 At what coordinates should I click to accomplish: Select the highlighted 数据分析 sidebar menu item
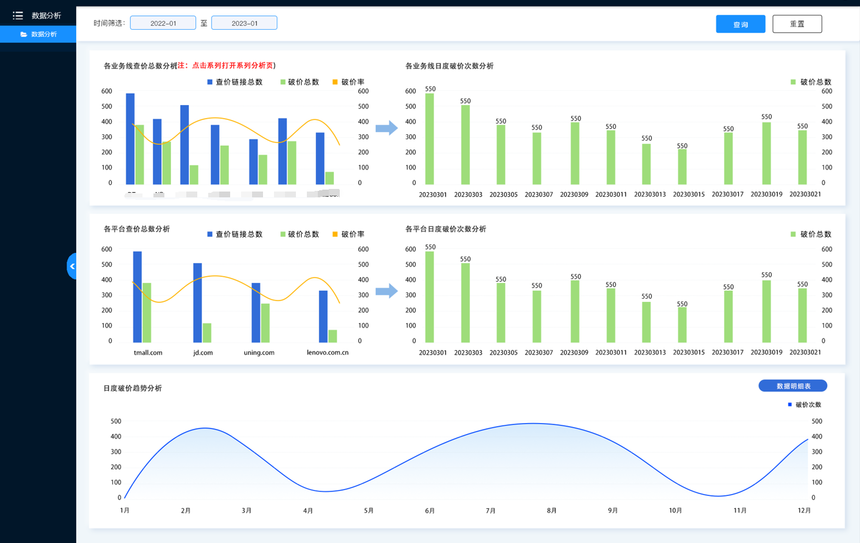coord(38,34)
